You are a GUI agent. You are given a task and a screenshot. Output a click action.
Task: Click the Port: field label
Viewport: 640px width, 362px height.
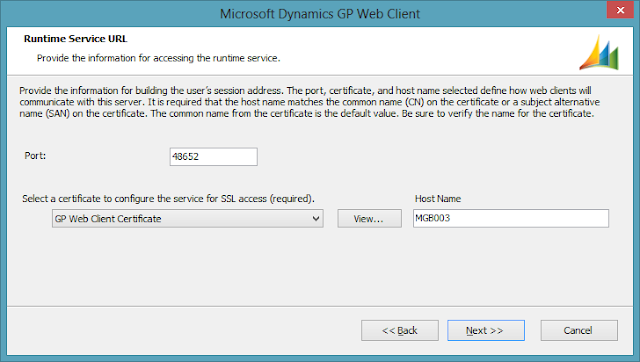coord(35,155)
